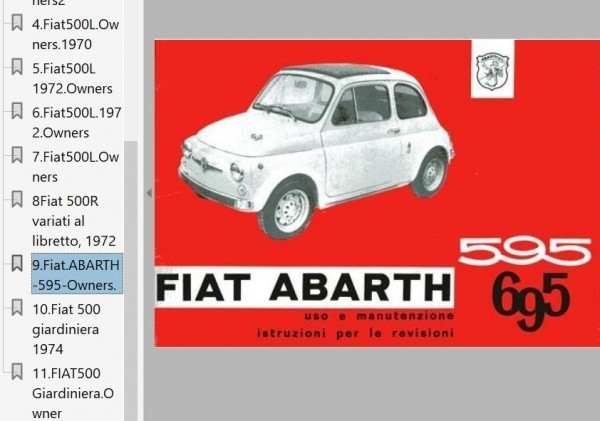This screenshot has height=421, width=600.
Task: Open bookmark 10.Fiat 500 giardiniera 1974
Action: (x=66, y=329)
